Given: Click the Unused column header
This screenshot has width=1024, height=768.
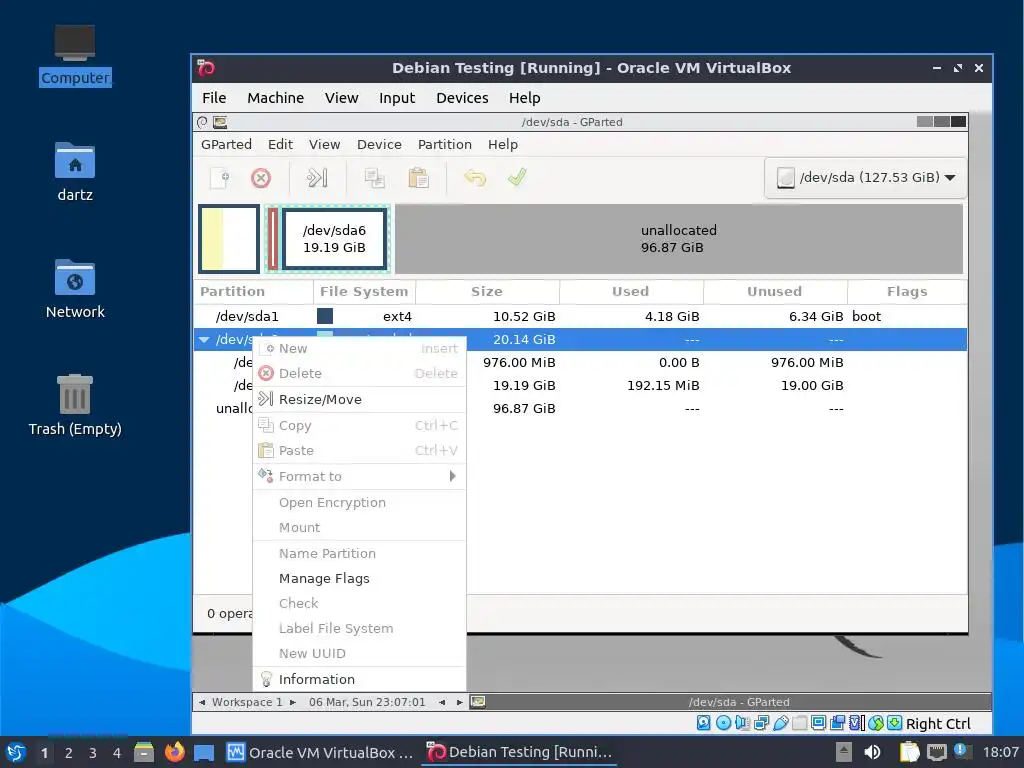Looking at the screenshot, I should [x=775, y=292].
